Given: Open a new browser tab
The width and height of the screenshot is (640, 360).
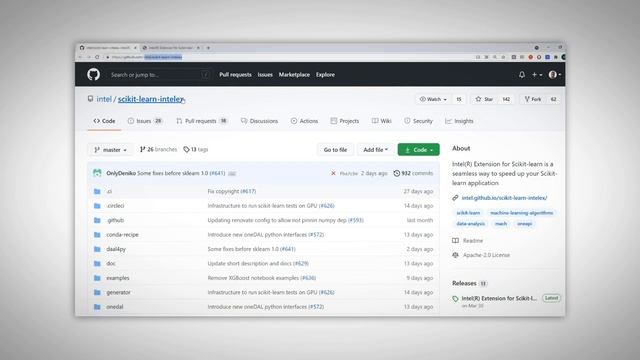Looking at the screenshot, I should click(208, 48).
